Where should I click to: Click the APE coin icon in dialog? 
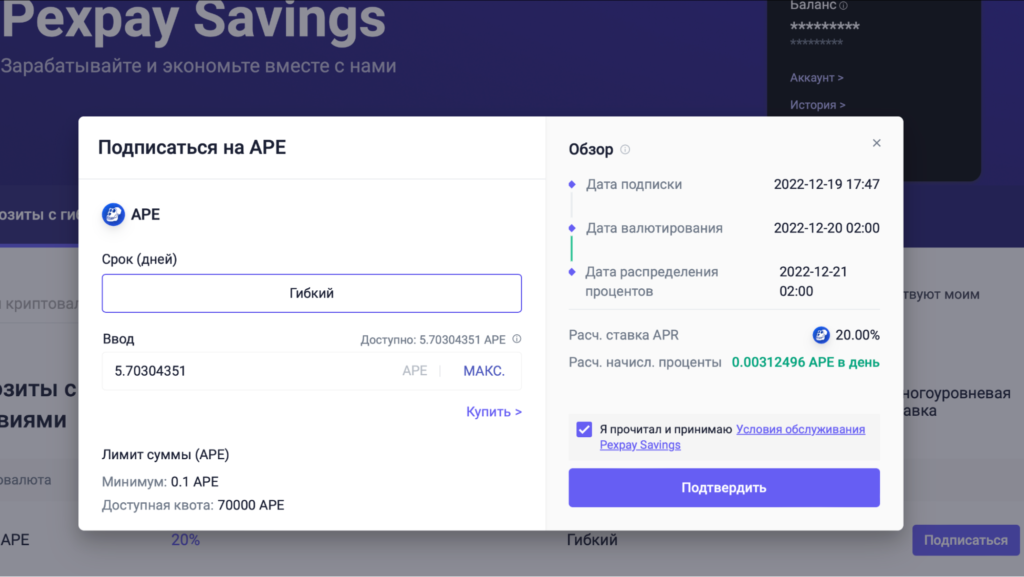(x=113, y=214)
